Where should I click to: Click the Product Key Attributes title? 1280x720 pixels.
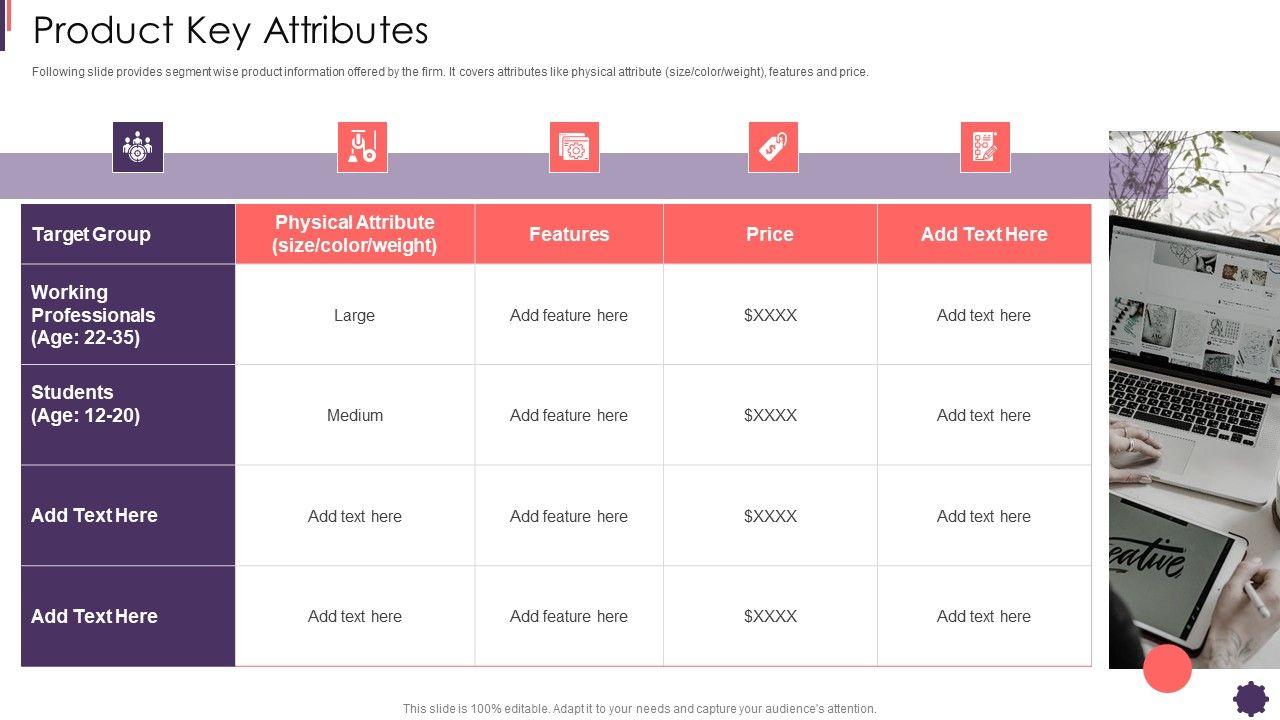tap(231, 31)
